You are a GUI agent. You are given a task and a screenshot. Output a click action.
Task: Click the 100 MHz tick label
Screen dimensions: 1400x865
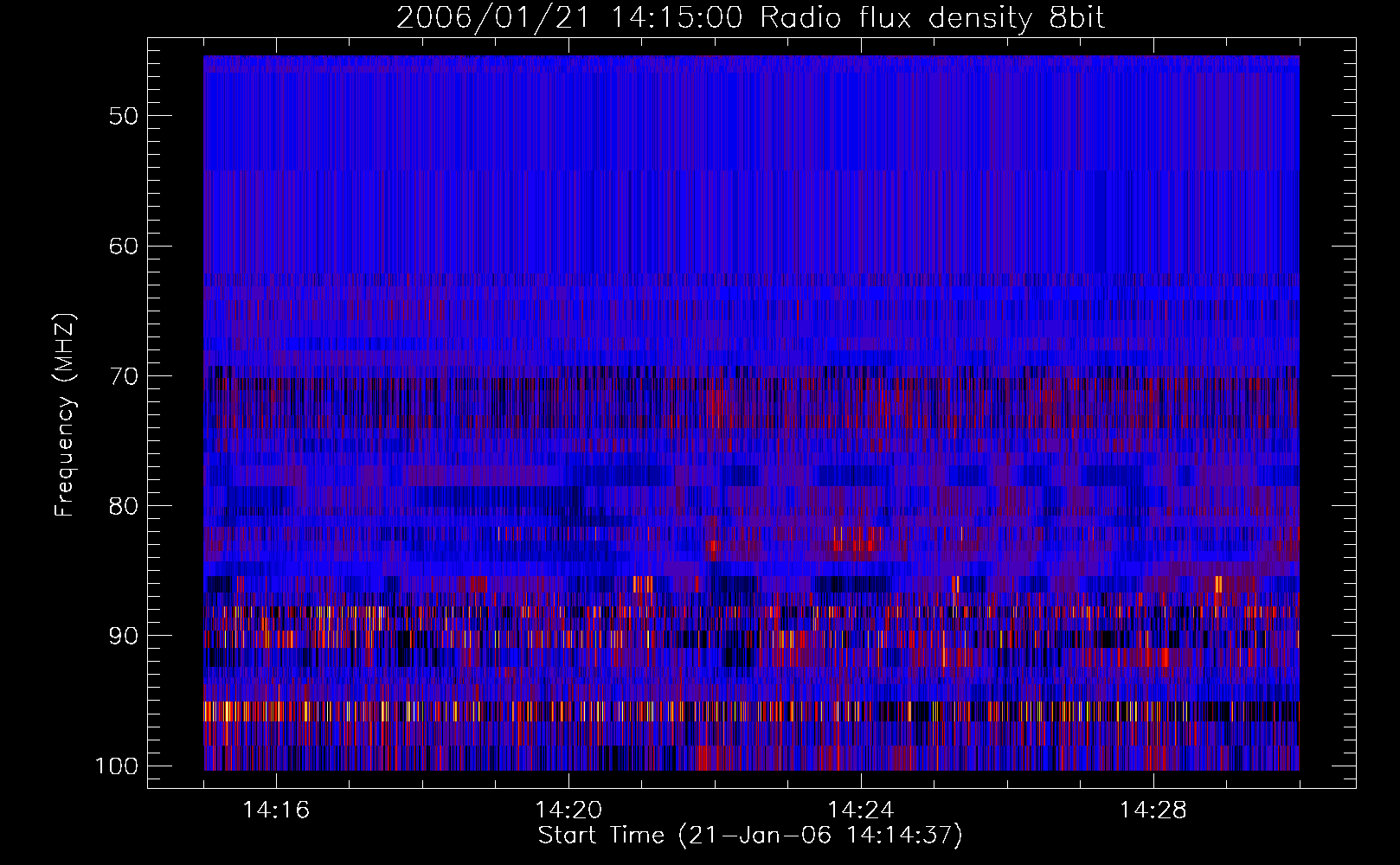[116, 766]
